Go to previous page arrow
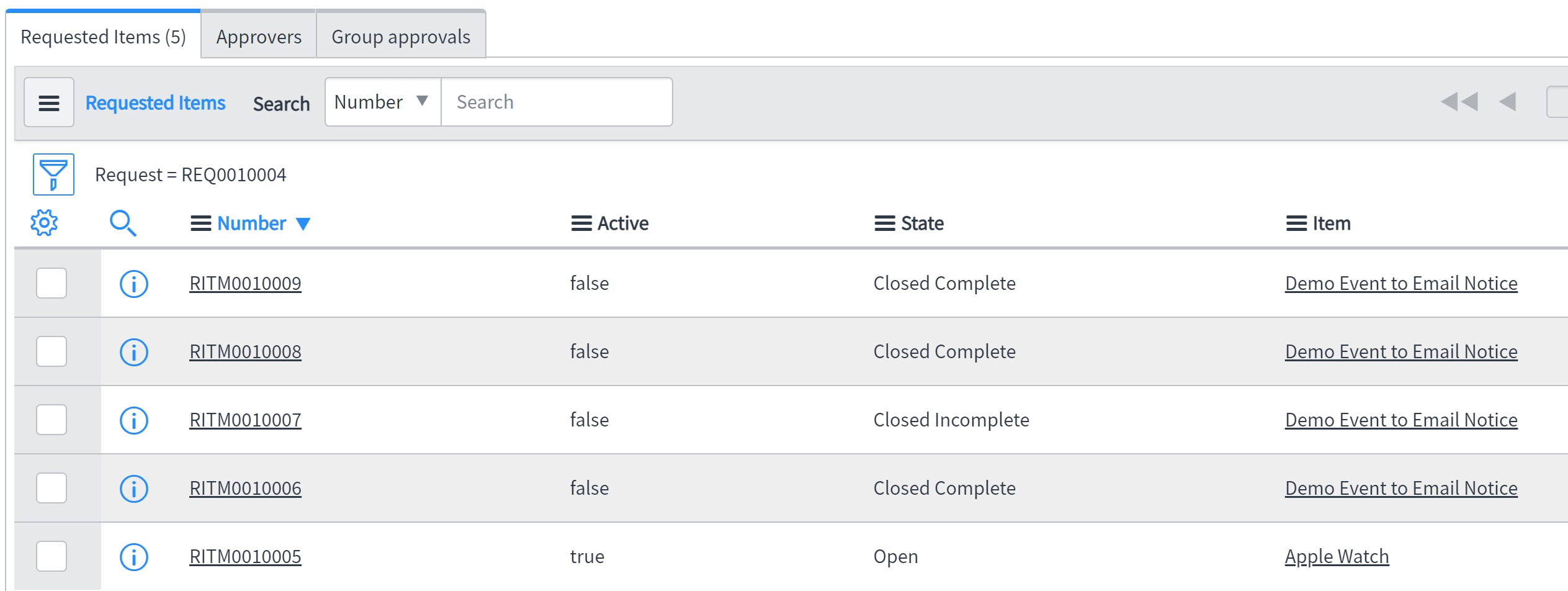 pos(1507,102)
